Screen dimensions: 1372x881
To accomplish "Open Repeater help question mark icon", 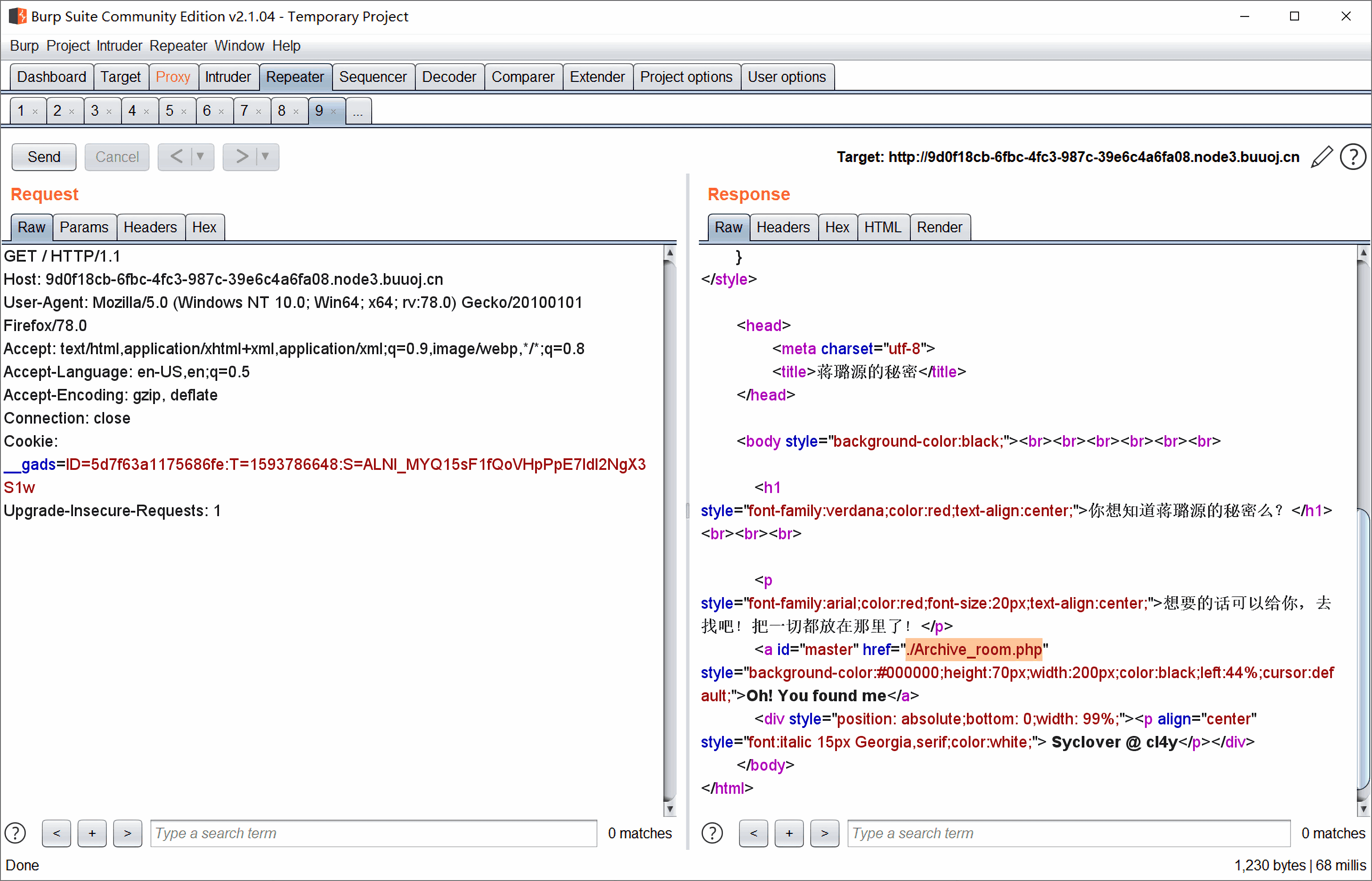I will (1353, 157).
